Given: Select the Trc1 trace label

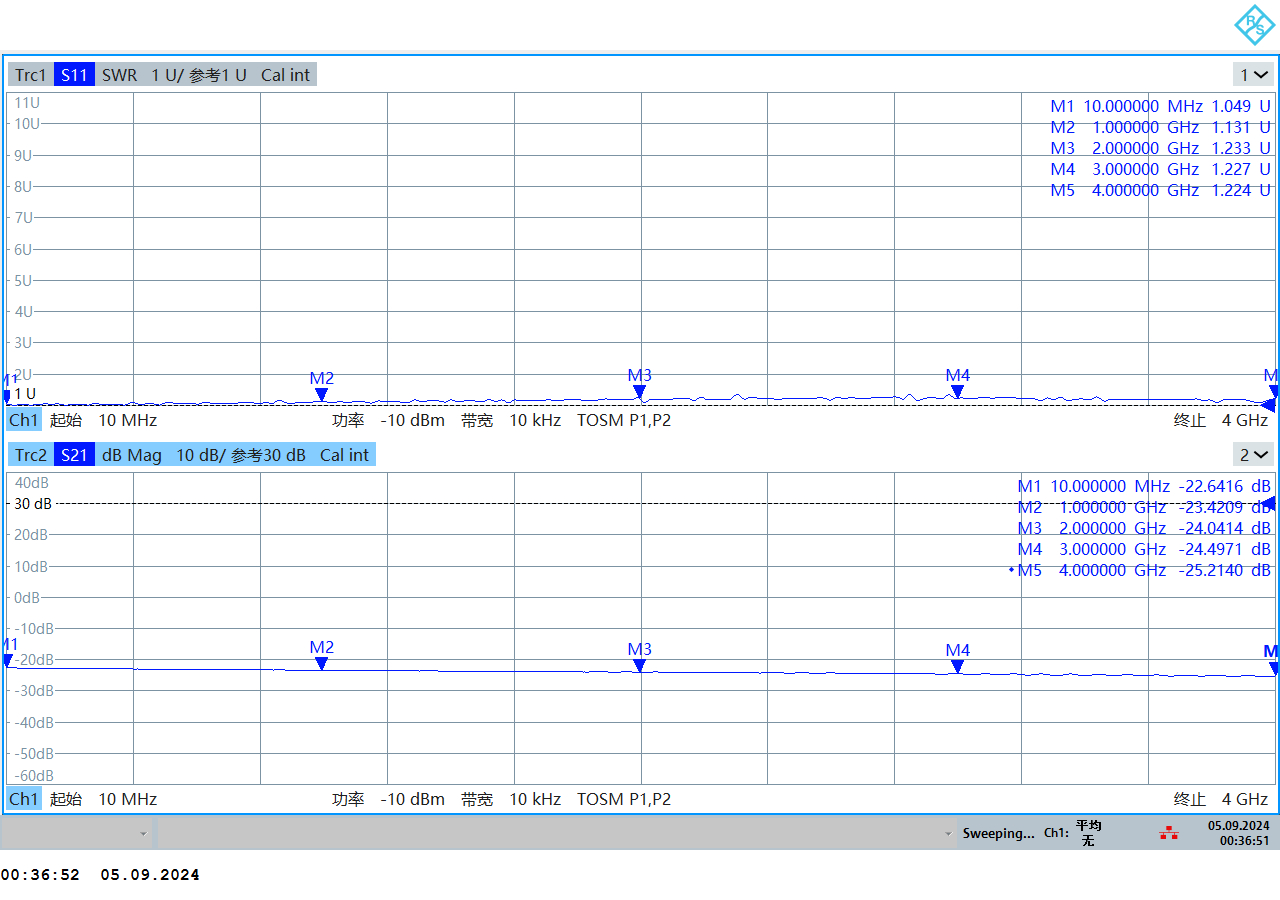Looking at the screenshot, I should pyautogui.click(x=30, y=75).
